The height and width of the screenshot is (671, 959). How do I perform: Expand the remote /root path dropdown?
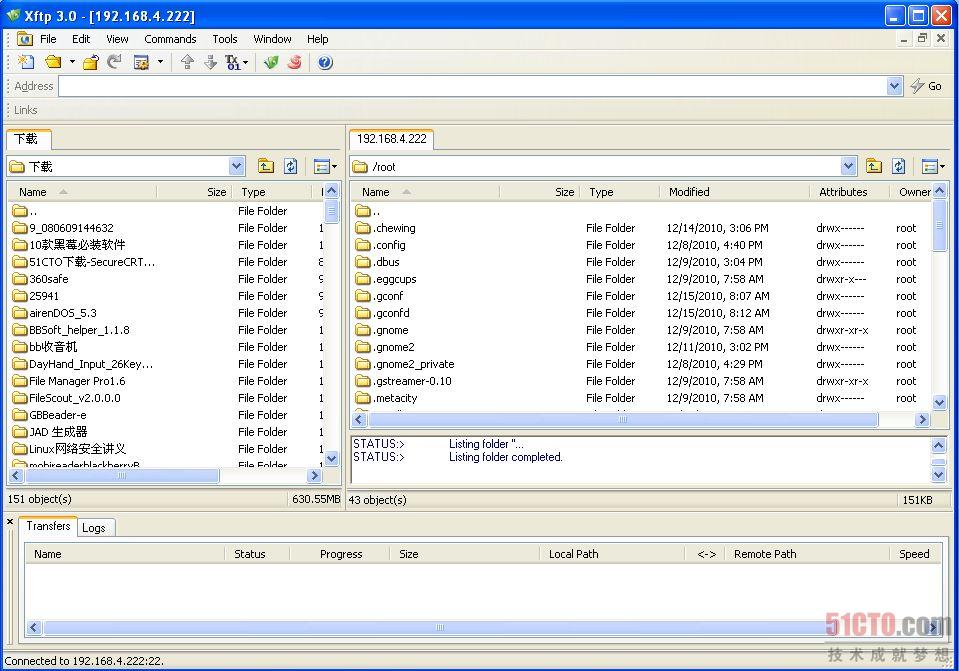pos(848,166)
